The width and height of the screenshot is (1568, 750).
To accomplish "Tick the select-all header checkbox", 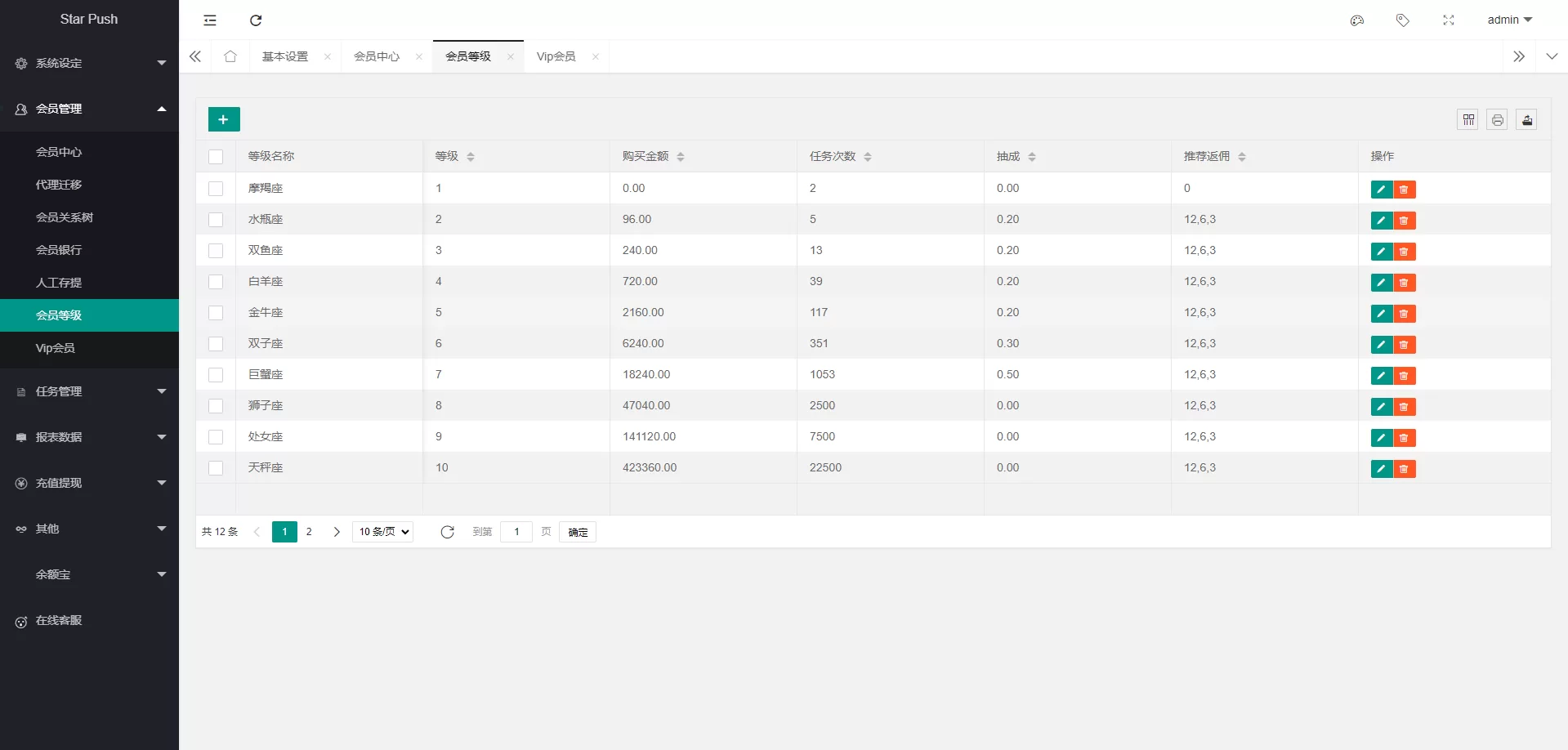I will (216, 157).
